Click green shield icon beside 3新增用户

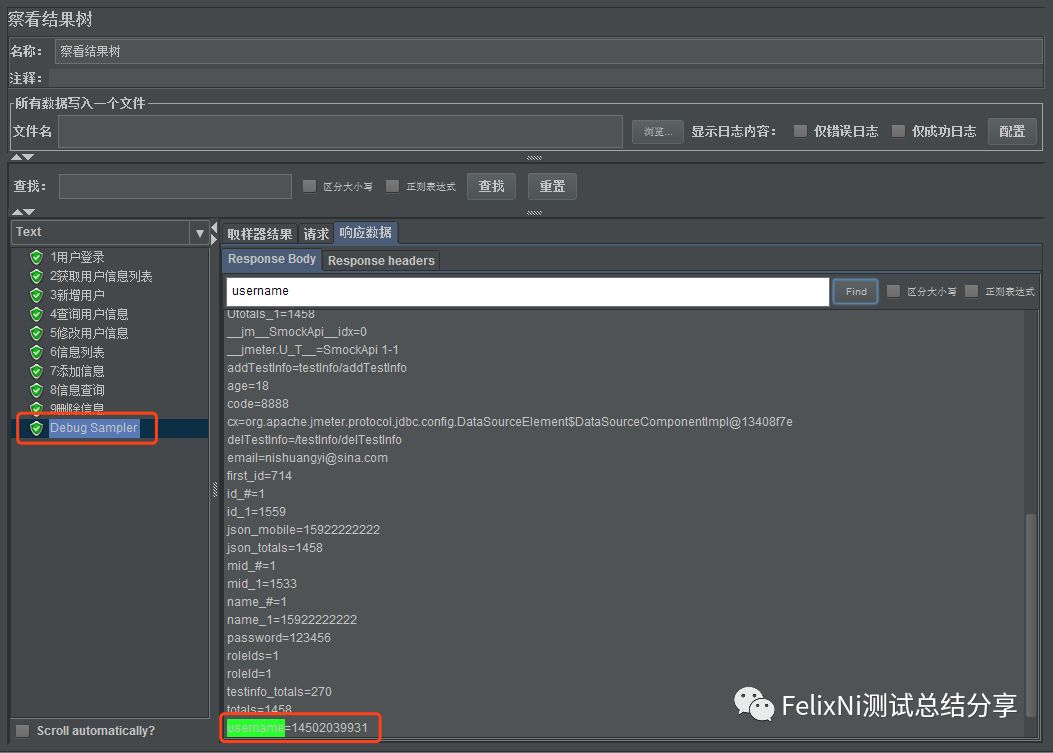click(36, 295)
